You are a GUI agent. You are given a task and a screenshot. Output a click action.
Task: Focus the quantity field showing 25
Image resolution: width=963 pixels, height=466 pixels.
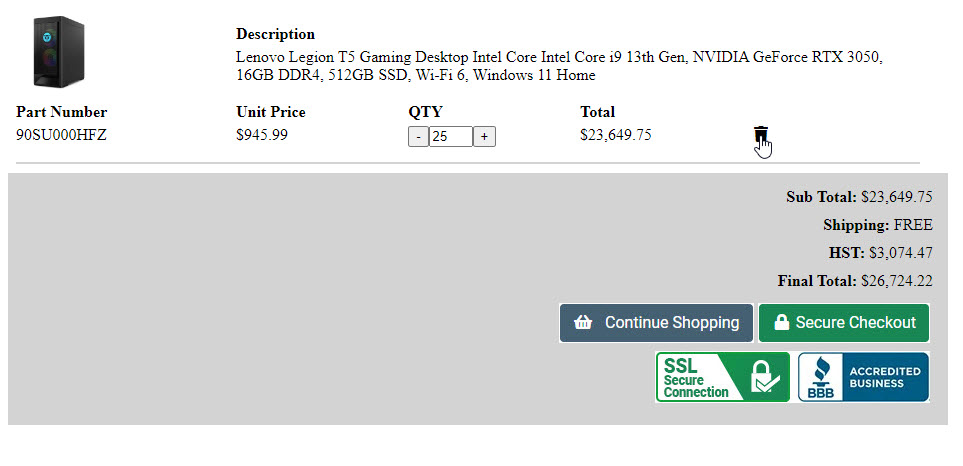coord(450,136)
